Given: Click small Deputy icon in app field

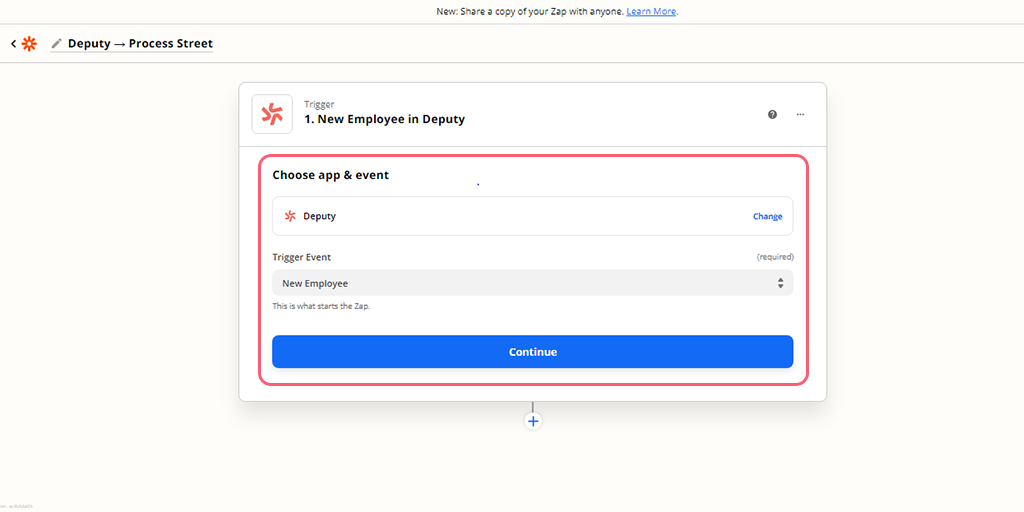Looking at the screenshot, I should tap(290, 216).
